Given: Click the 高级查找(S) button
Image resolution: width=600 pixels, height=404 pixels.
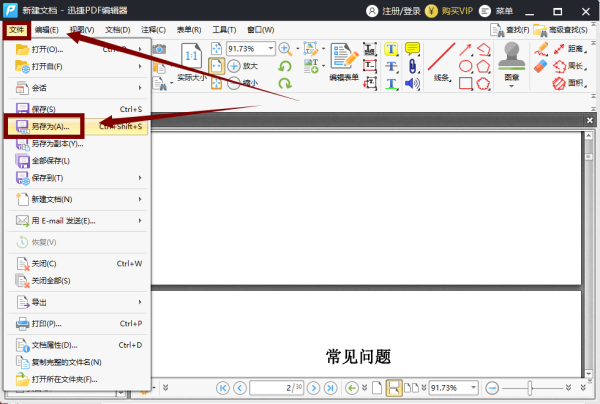Looking at the screenshot, I should click(560, 30).
